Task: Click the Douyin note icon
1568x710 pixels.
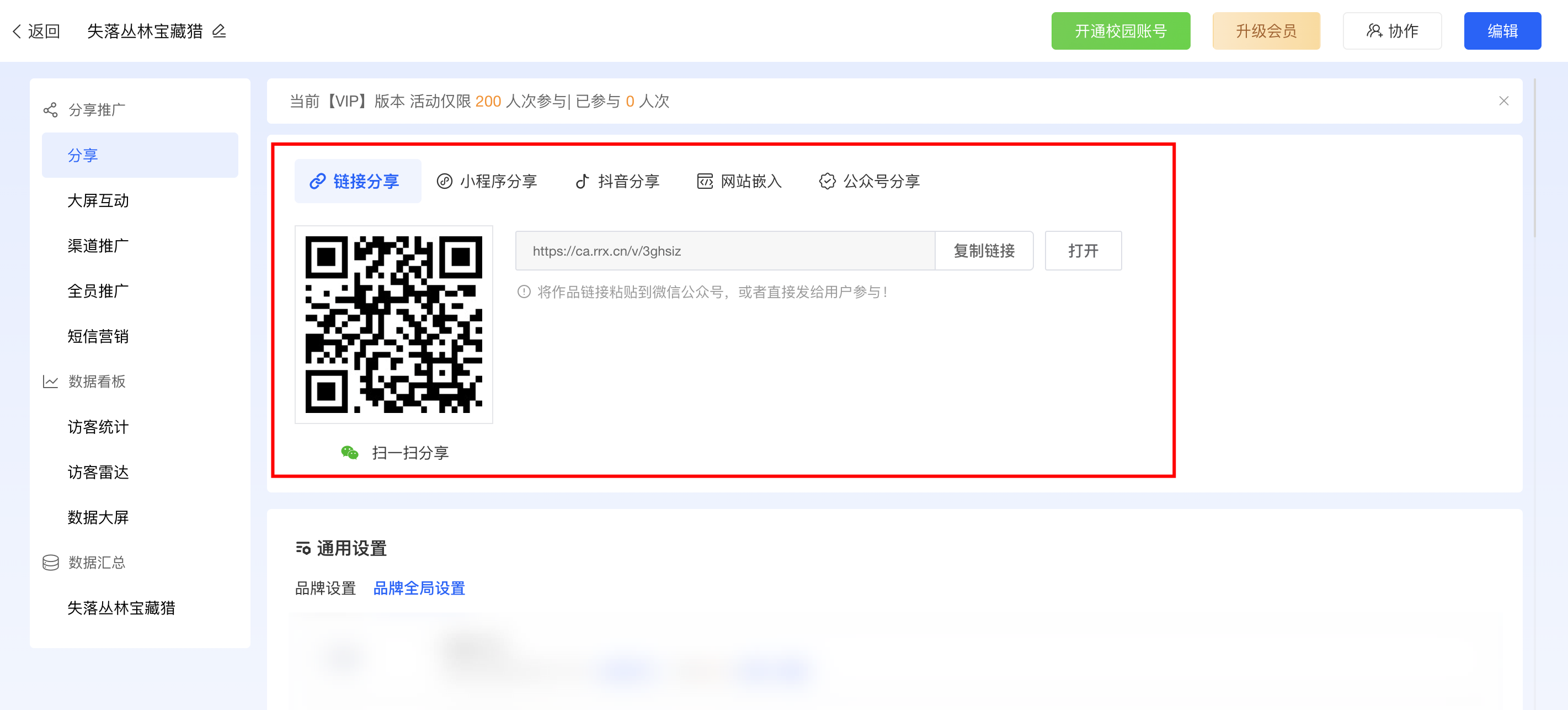Action: tap(583, 182)
